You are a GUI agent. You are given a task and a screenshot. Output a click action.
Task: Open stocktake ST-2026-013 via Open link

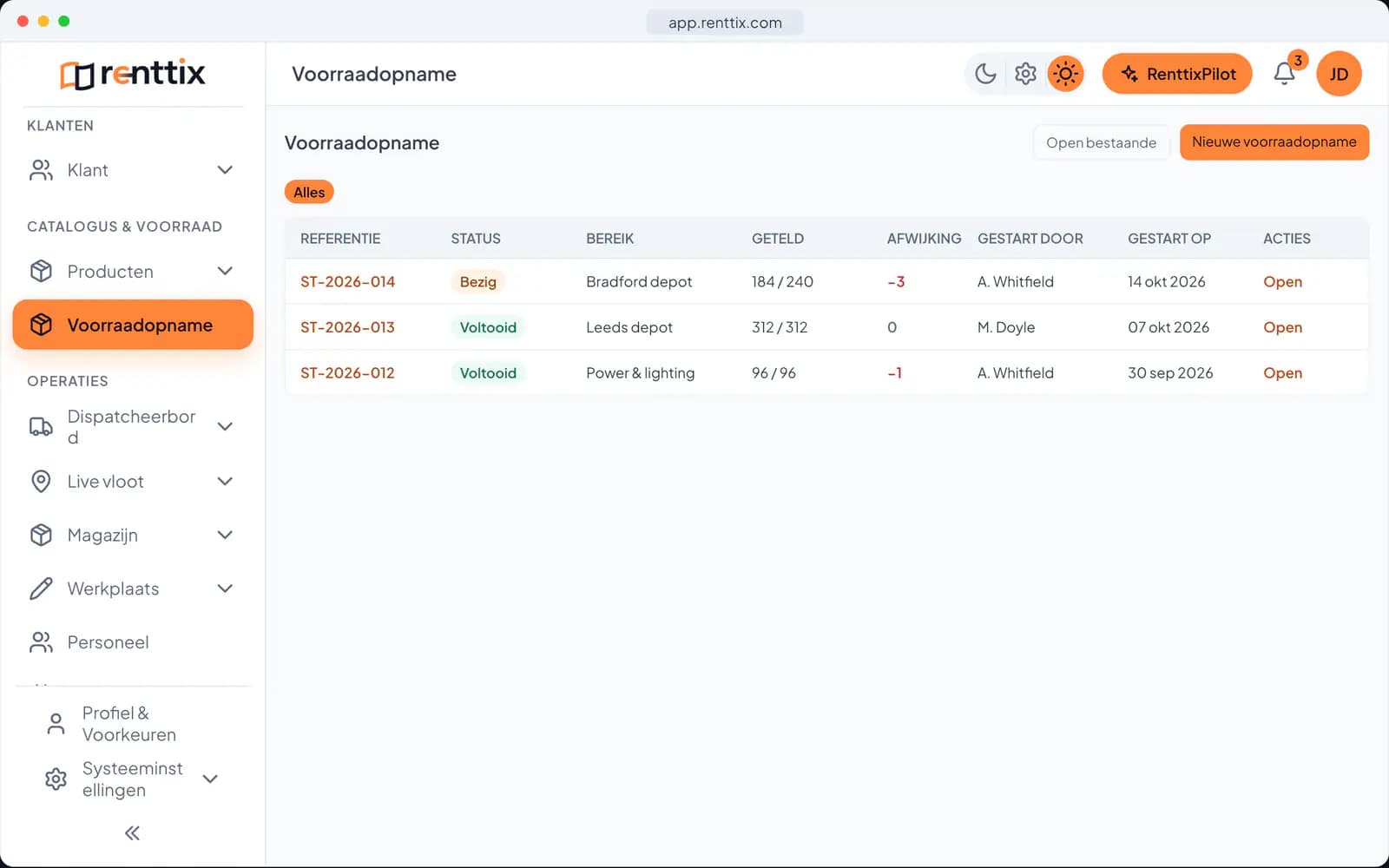[1282, 327]
